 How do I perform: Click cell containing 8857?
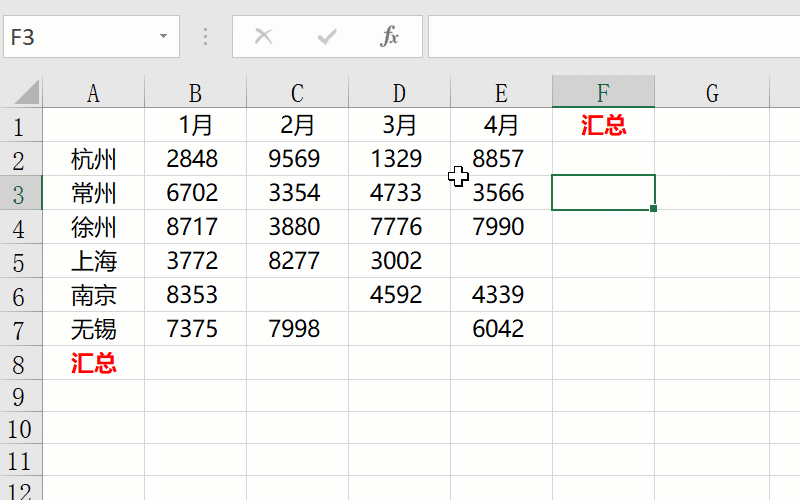502,159
